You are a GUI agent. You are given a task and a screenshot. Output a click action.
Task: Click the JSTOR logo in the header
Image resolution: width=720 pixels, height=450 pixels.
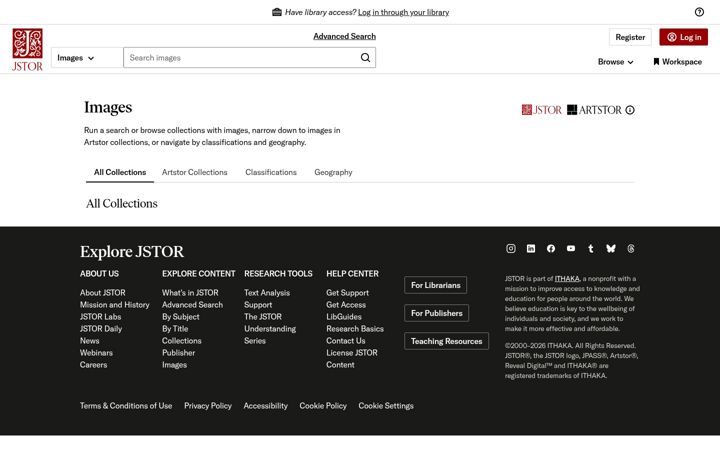(x=28, y=50)
